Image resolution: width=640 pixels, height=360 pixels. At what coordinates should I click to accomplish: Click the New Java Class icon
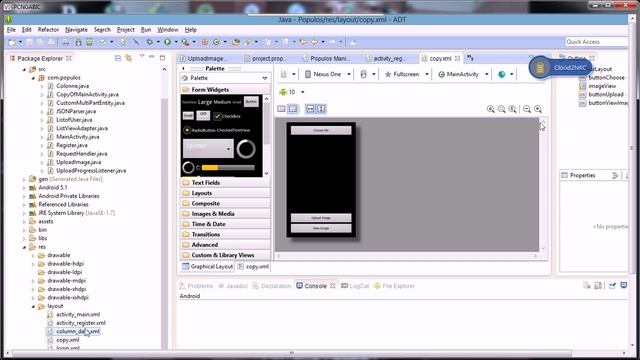(216, 42)
